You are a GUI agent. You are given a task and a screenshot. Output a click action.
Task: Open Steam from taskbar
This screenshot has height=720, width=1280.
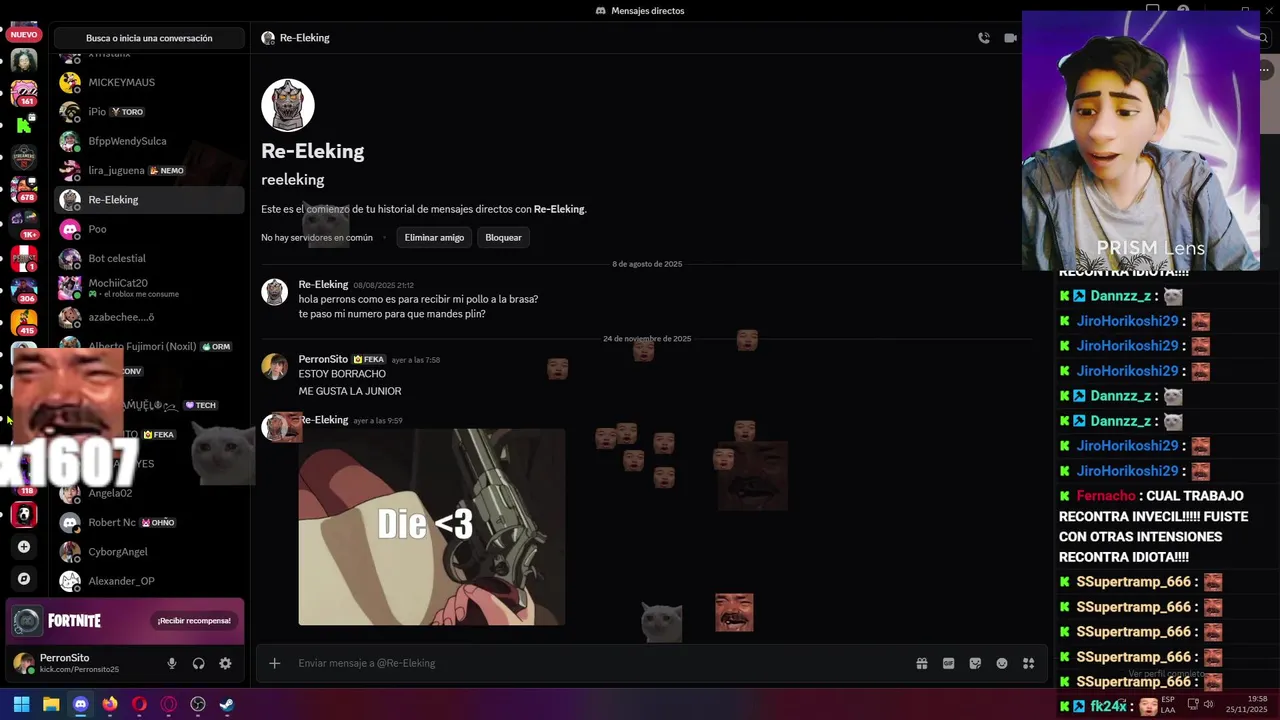pyautogui.click(x=227, y=704)
